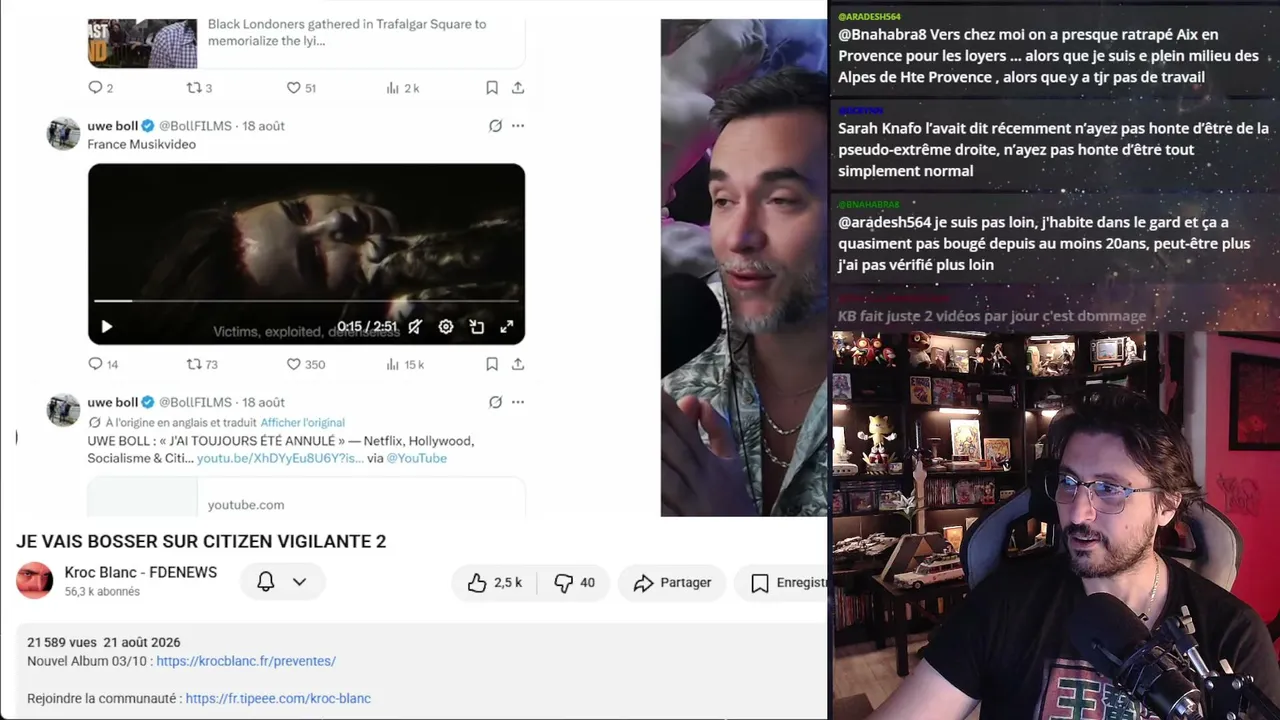Open the @YouTube mention link
The height and width of the screenshot is (720, 1280).
point(416,458)
